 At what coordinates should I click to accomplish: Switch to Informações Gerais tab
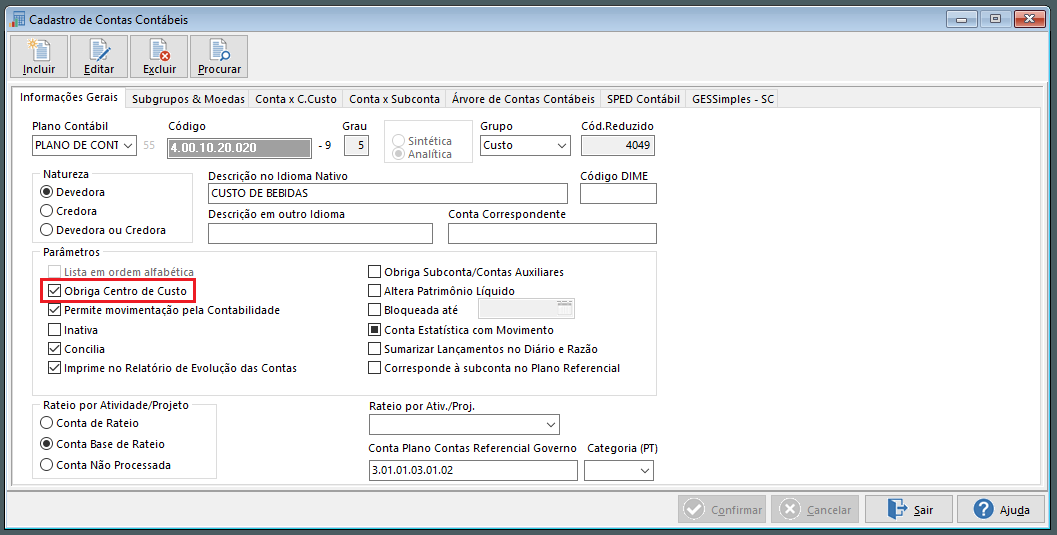click(x=69, y=98)
